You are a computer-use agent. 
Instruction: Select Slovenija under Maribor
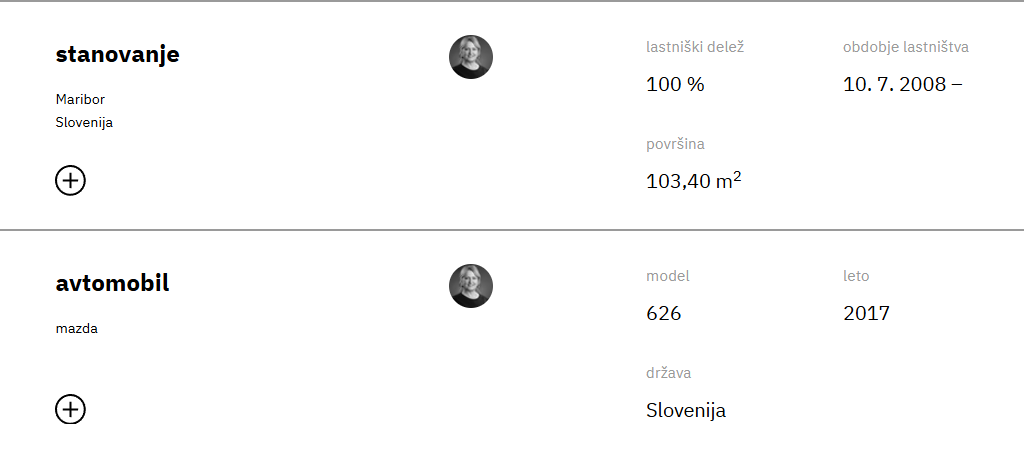(x=84, y=122)
